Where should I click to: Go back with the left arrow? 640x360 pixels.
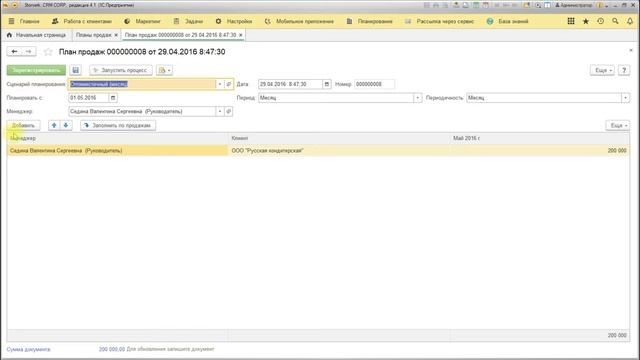(14, 51)
